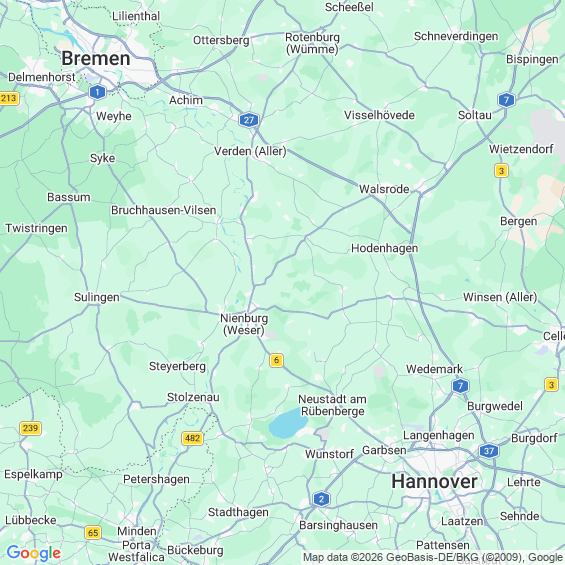
Task: Select the Neustadt am Rübenberge label
Action: pos(332,405)
